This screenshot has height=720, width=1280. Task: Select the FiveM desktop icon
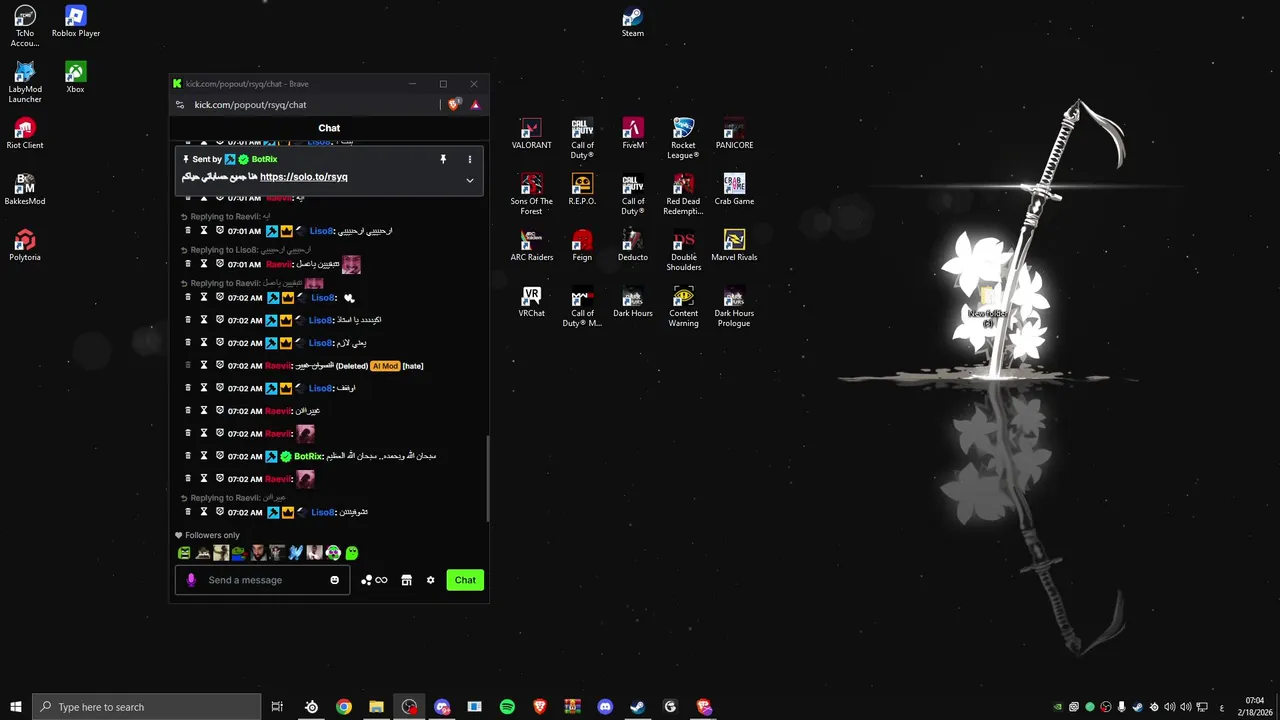(x=633, y=135)
